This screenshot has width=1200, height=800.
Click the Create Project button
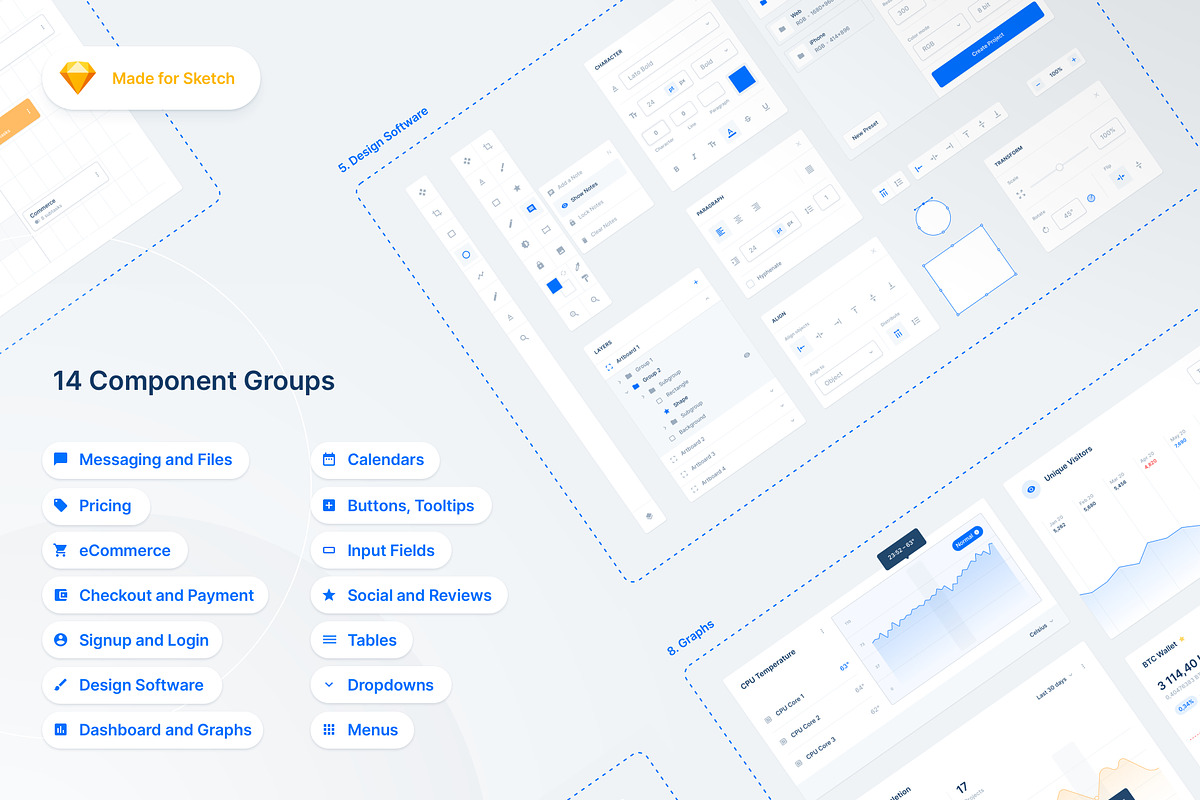988,45
